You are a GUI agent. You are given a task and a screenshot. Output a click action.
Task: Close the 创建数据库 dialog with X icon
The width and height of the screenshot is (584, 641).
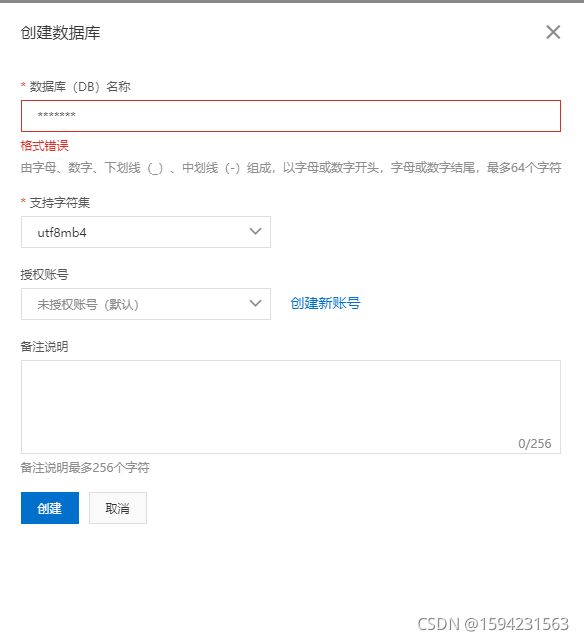[553, 32]
